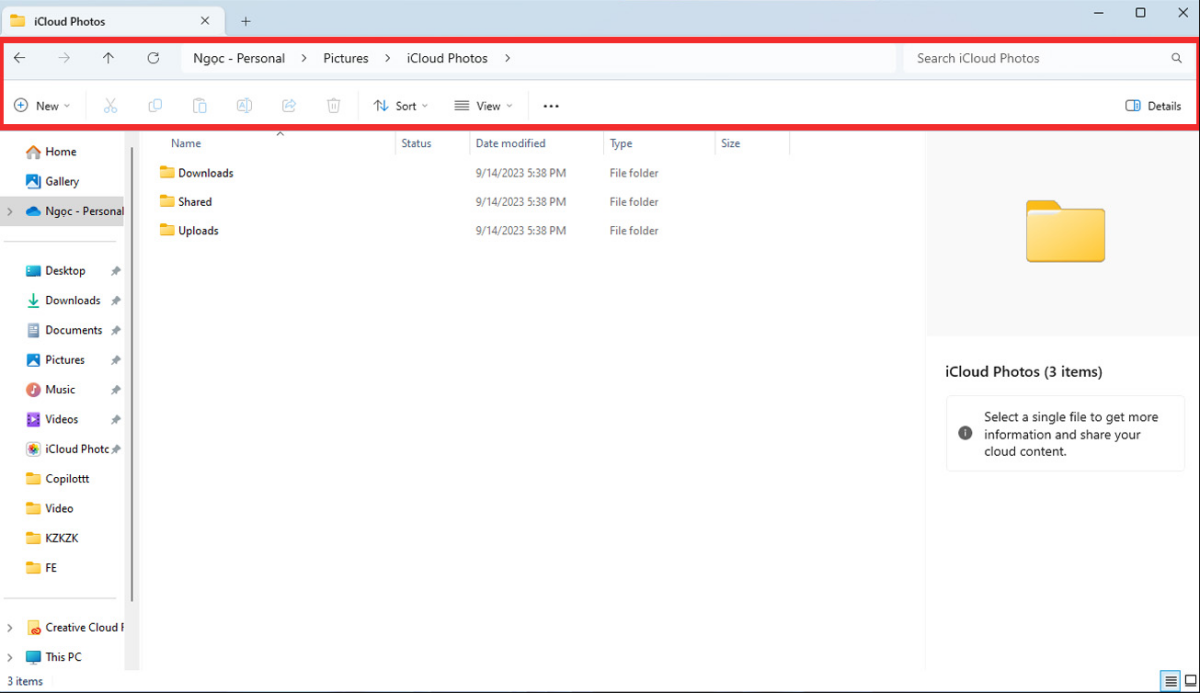Open the Sort dropdown menu
Screen dimensions: 1200x693
(x=400, y=106)
